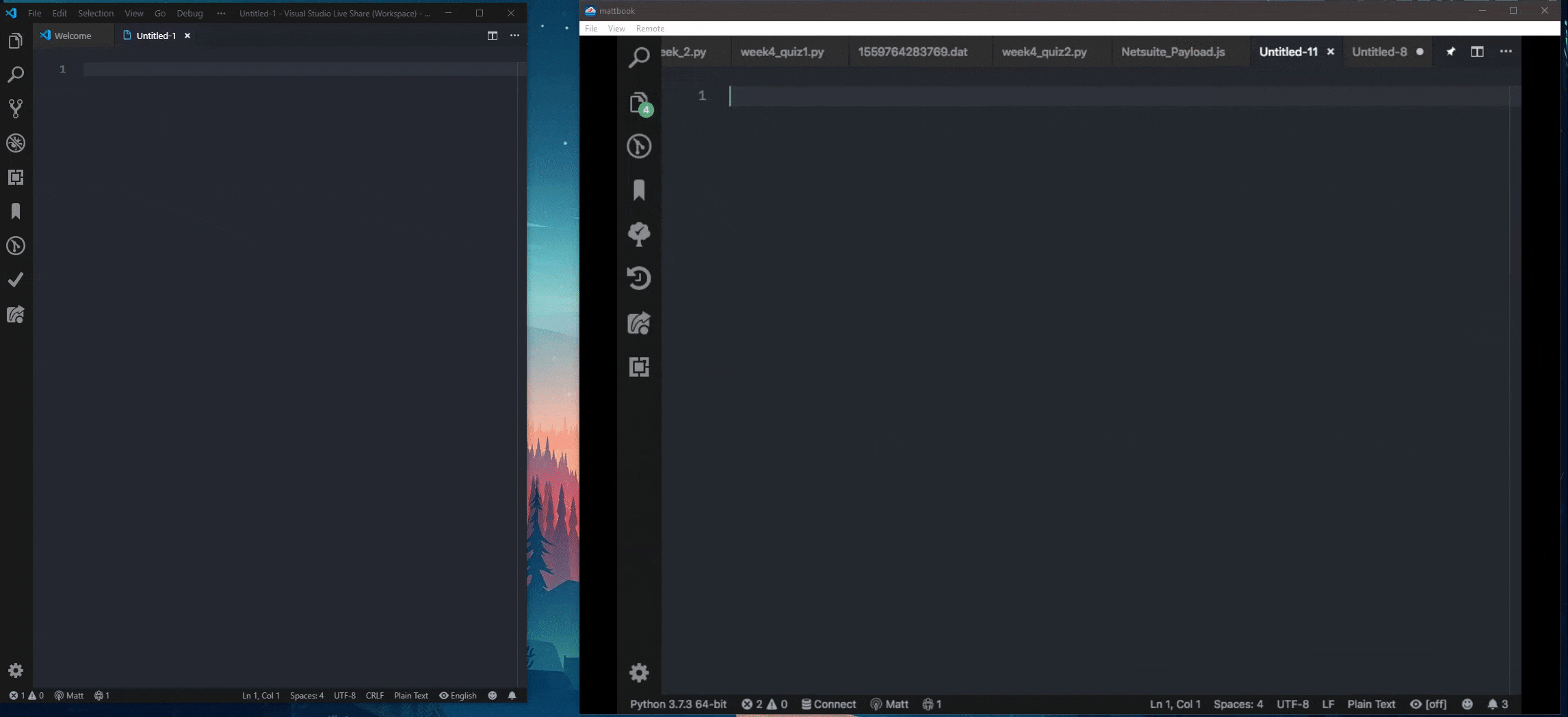This screenshot has height=717, width=1568.
Task: Open Bookmarks view in left VS Code window
Action: click(x=15, y=211)
